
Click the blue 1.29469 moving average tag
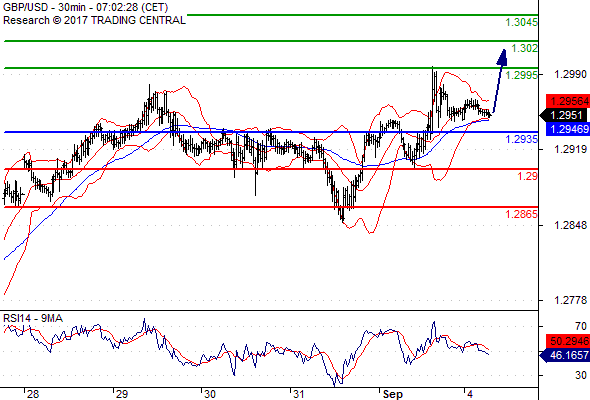pos(567,129)
